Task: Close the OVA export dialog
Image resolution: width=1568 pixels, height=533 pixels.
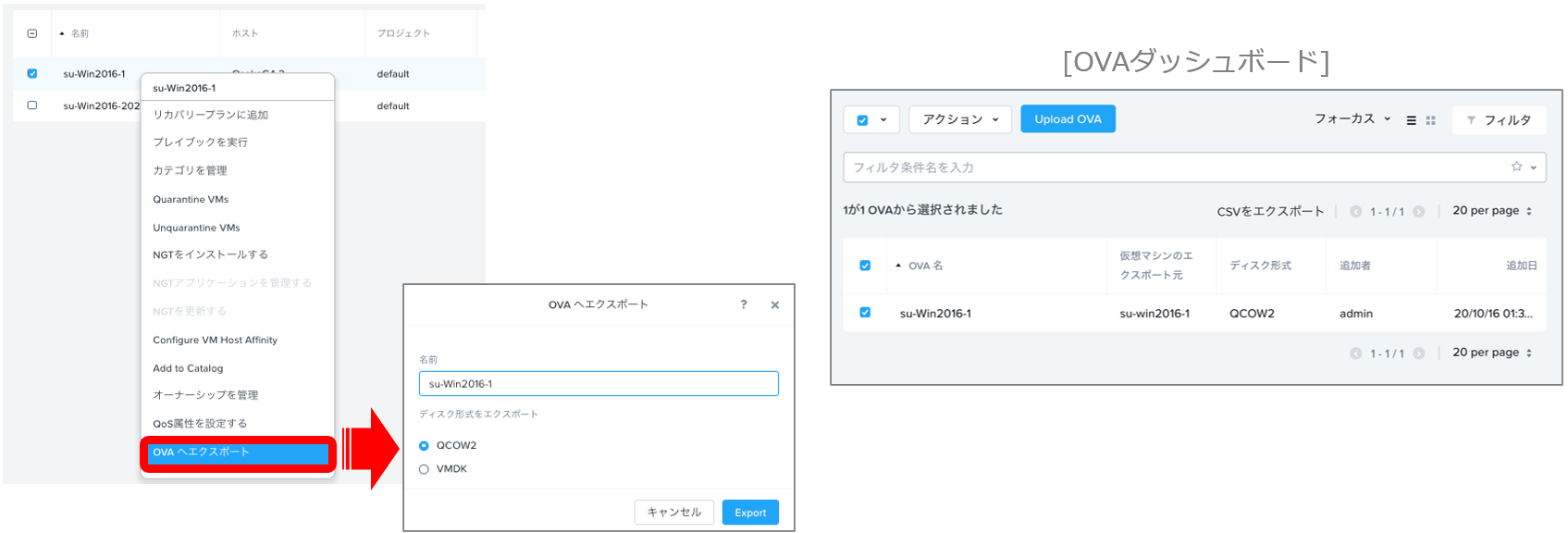Action: [774, 304]
